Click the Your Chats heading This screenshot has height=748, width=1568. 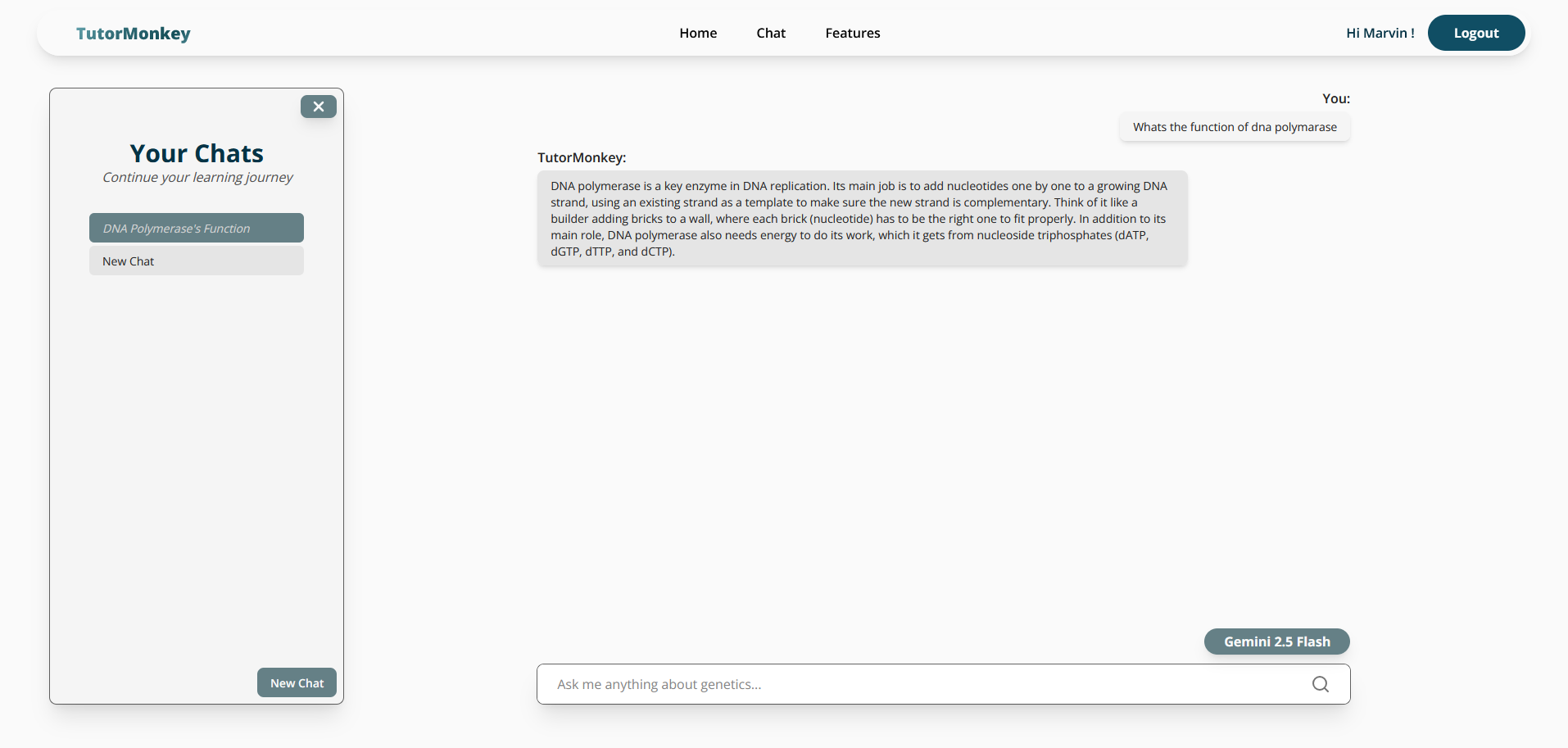(x=196, y=153)
